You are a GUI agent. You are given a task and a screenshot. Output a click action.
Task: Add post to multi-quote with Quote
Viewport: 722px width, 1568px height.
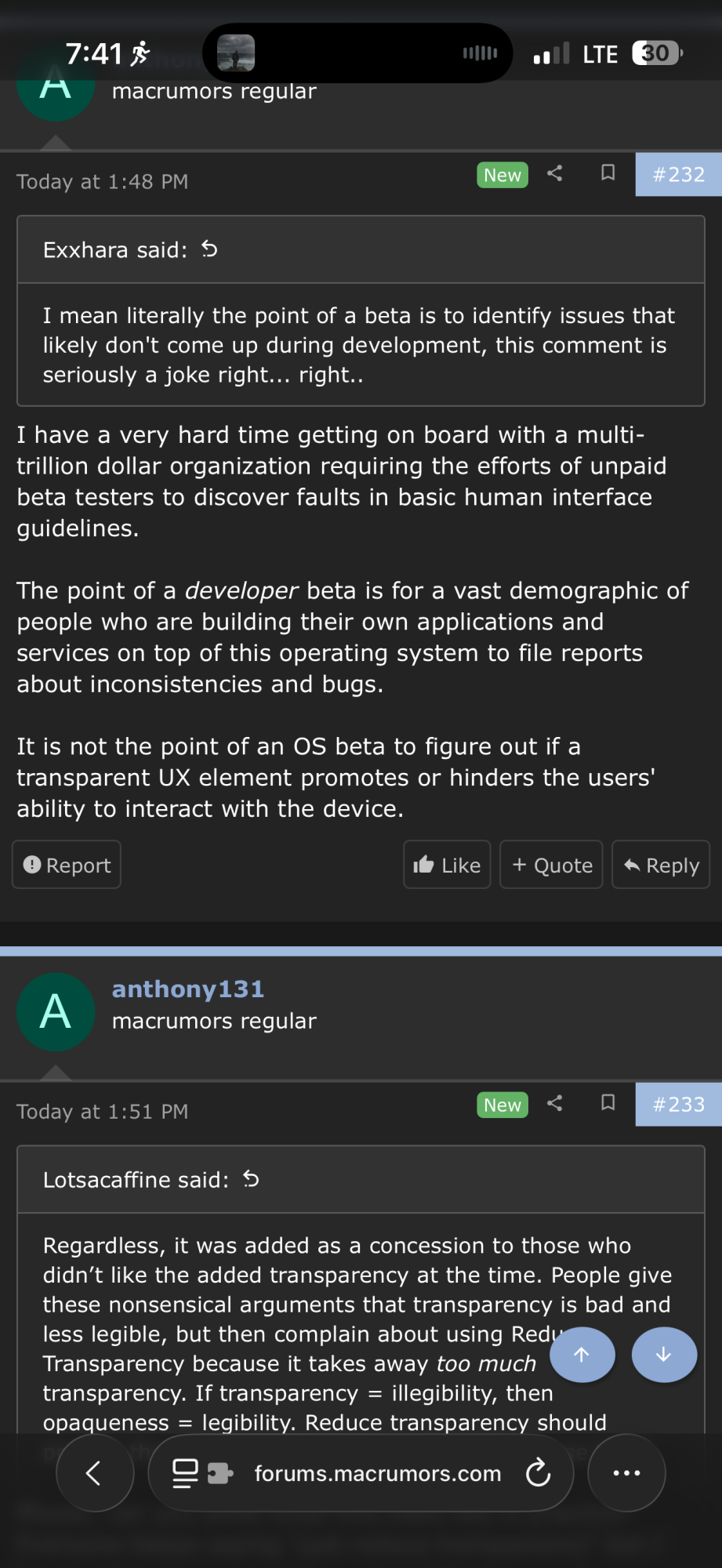(551, 865)
